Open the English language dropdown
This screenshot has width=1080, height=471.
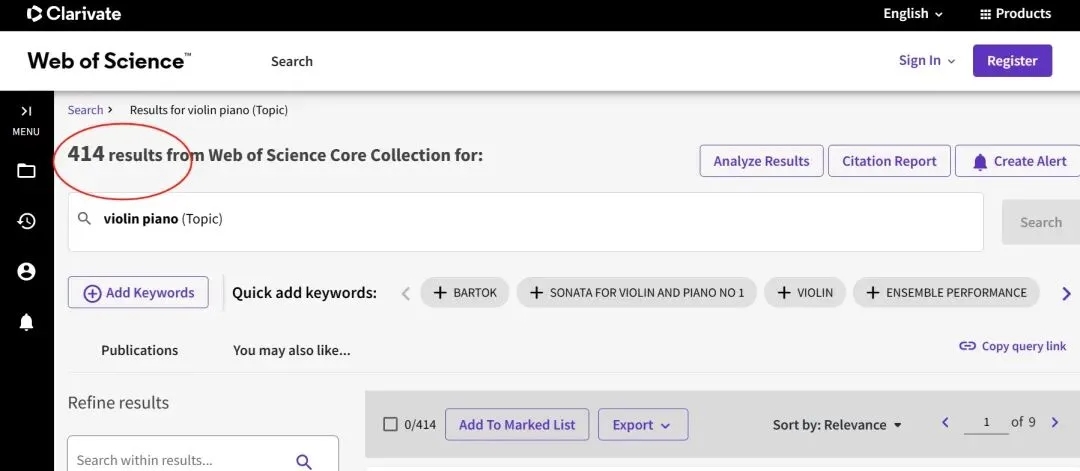click(x=913, y=14)
